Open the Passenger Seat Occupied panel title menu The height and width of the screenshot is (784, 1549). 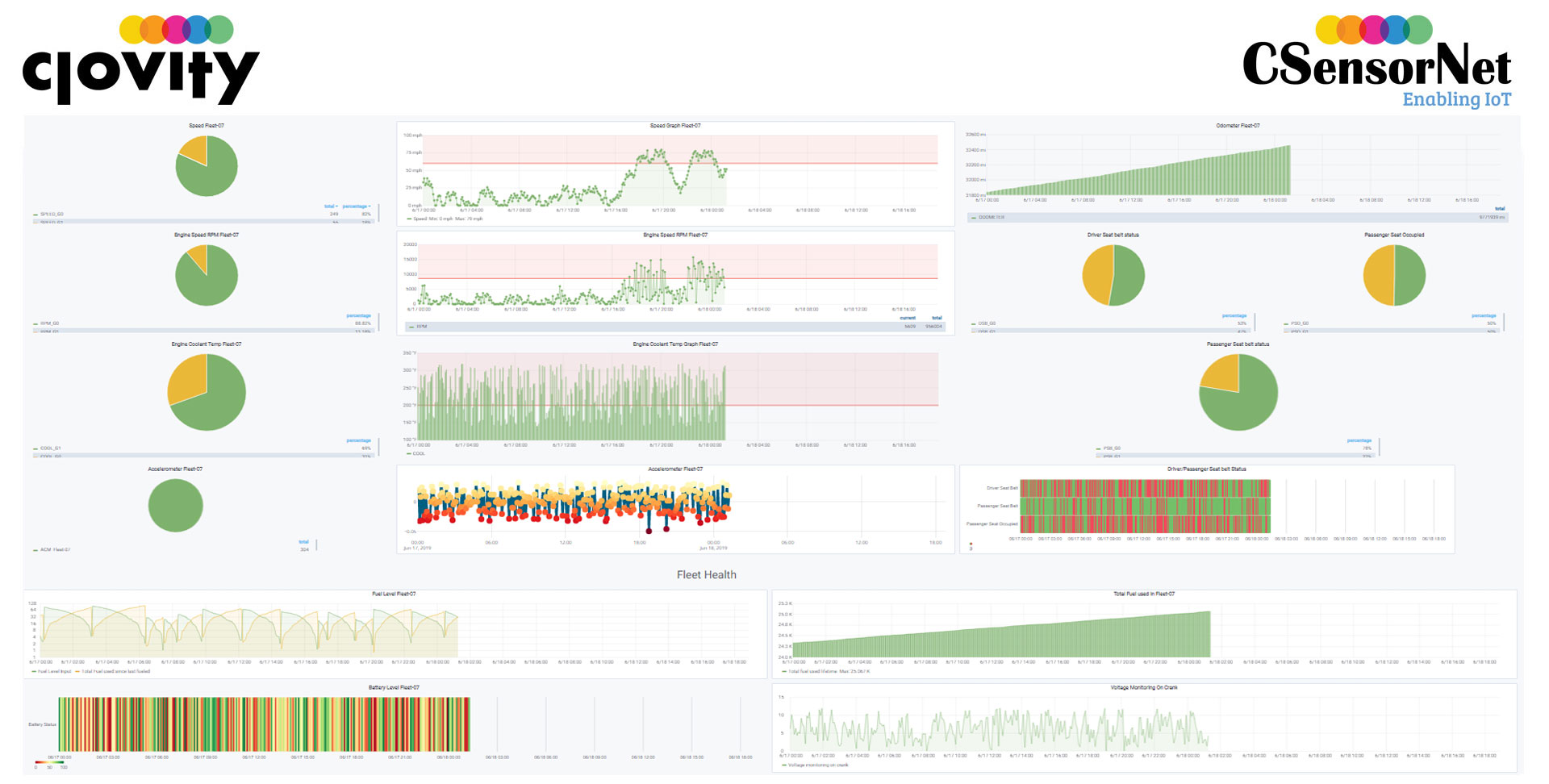[x=1394, y=235]
